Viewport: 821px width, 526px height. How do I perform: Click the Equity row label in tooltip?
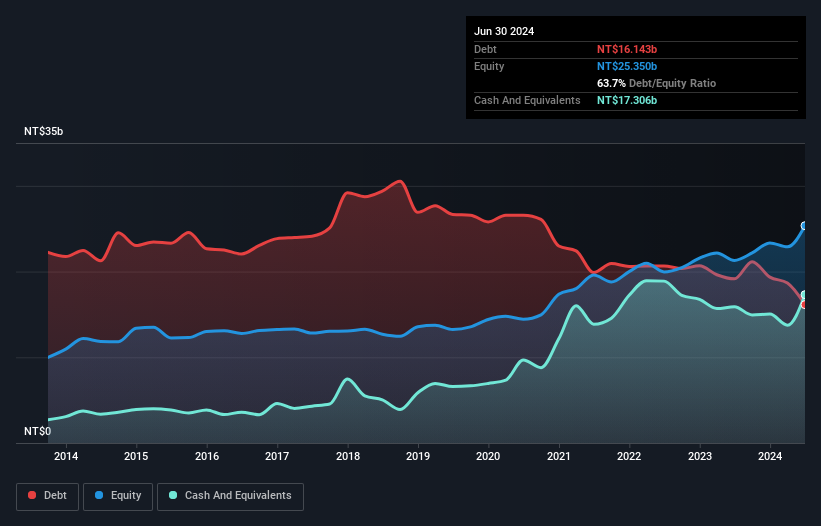click(x=489, y=66)
